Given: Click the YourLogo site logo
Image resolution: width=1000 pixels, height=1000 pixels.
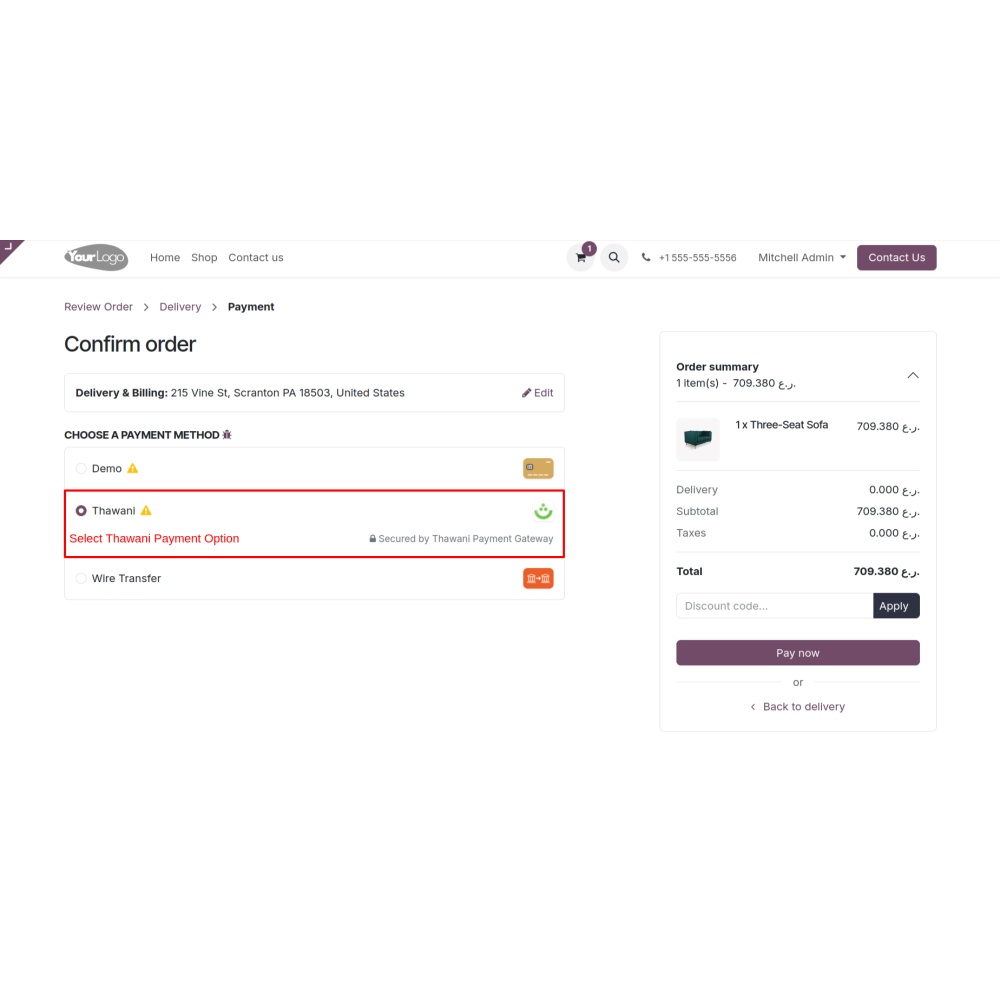Looking at the screenshot, I should tap(96, 258).
